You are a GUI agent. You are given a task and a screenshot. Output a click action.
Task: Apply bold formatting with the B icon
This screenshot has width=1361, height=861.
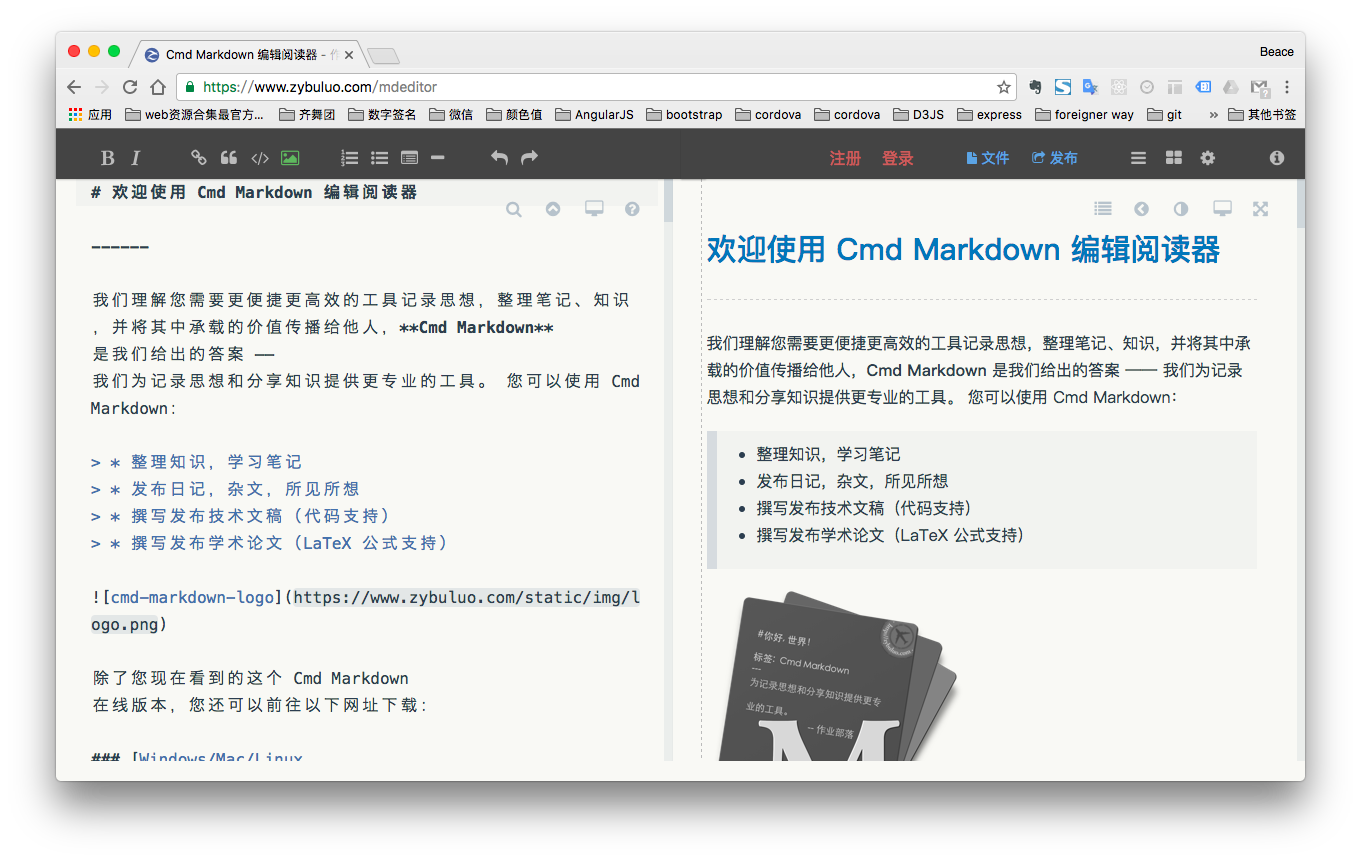coord(108,158)
